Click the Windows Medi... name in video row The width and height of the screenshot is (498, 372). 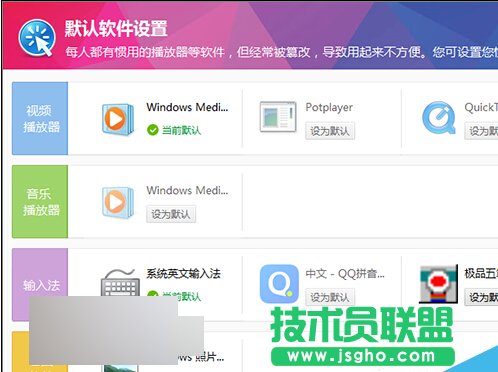187,107
